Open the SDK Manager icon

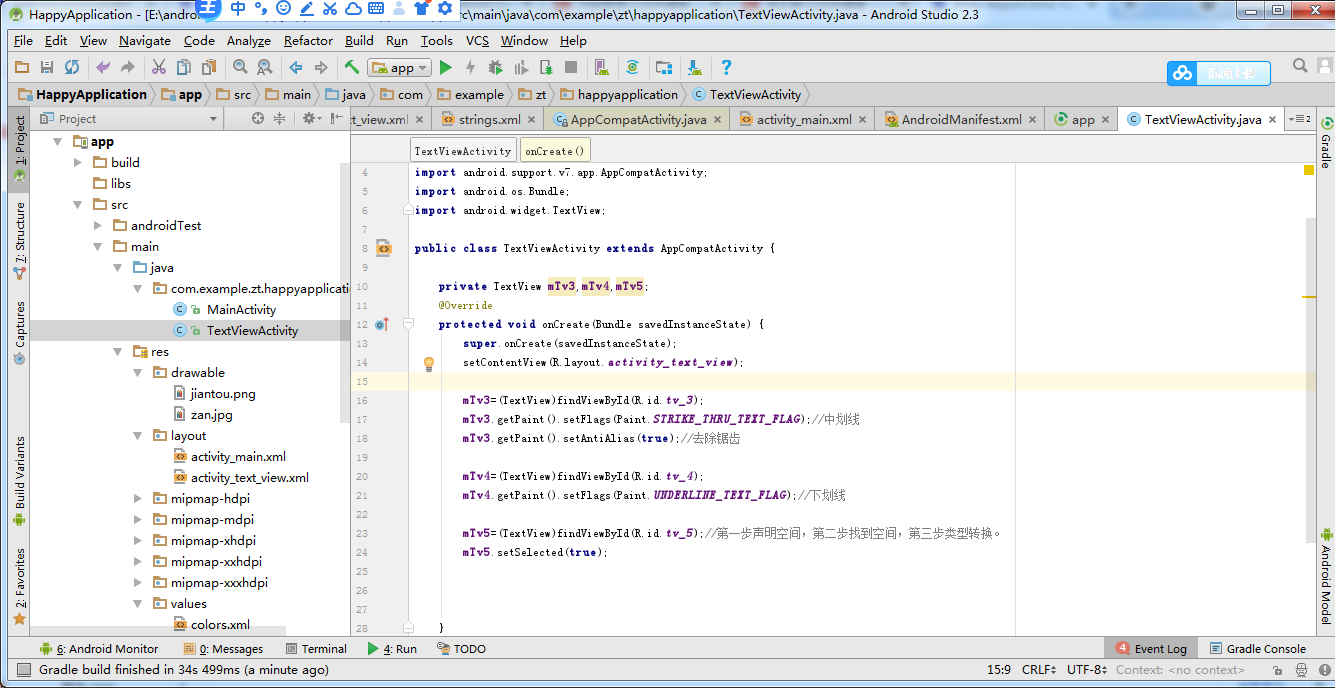coord(695,67)
